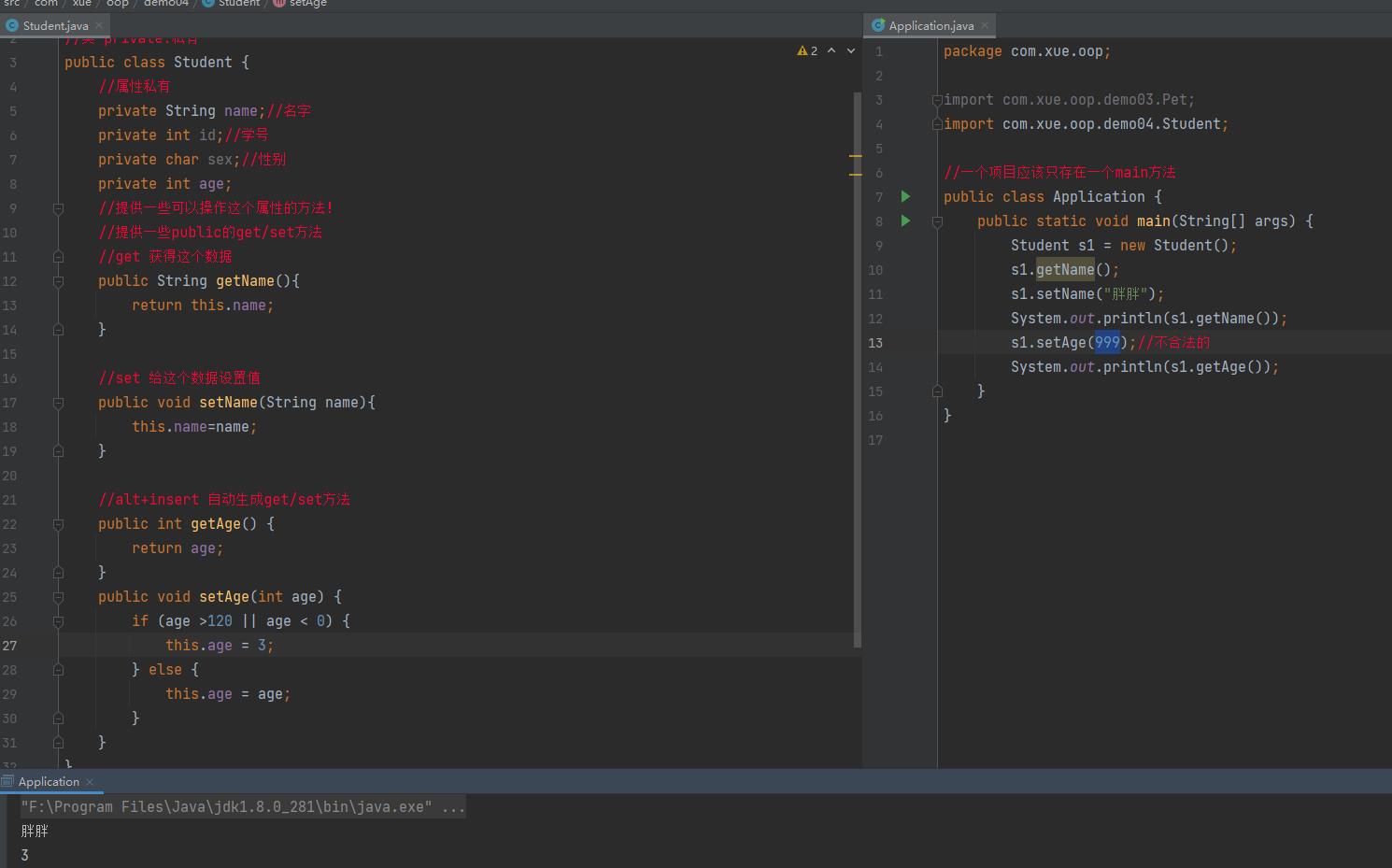Run the Application class from gutter icon
The image size is (1392, 868).
905,197
